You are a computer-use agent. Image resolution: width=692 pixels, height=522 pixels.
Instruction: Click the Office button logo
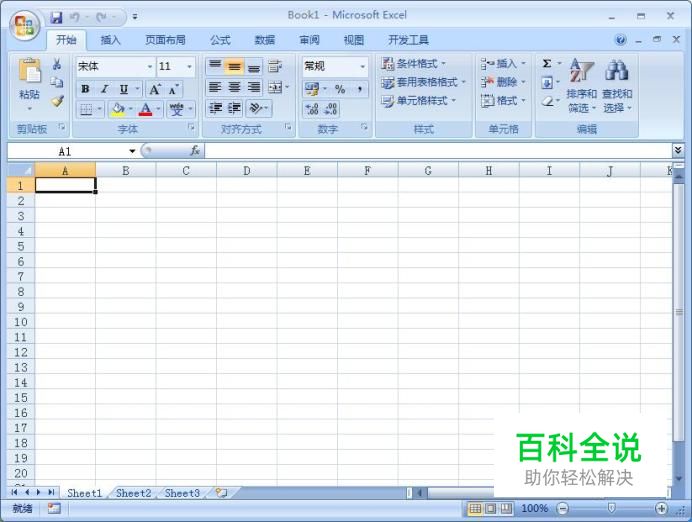(x=25, y=25)
